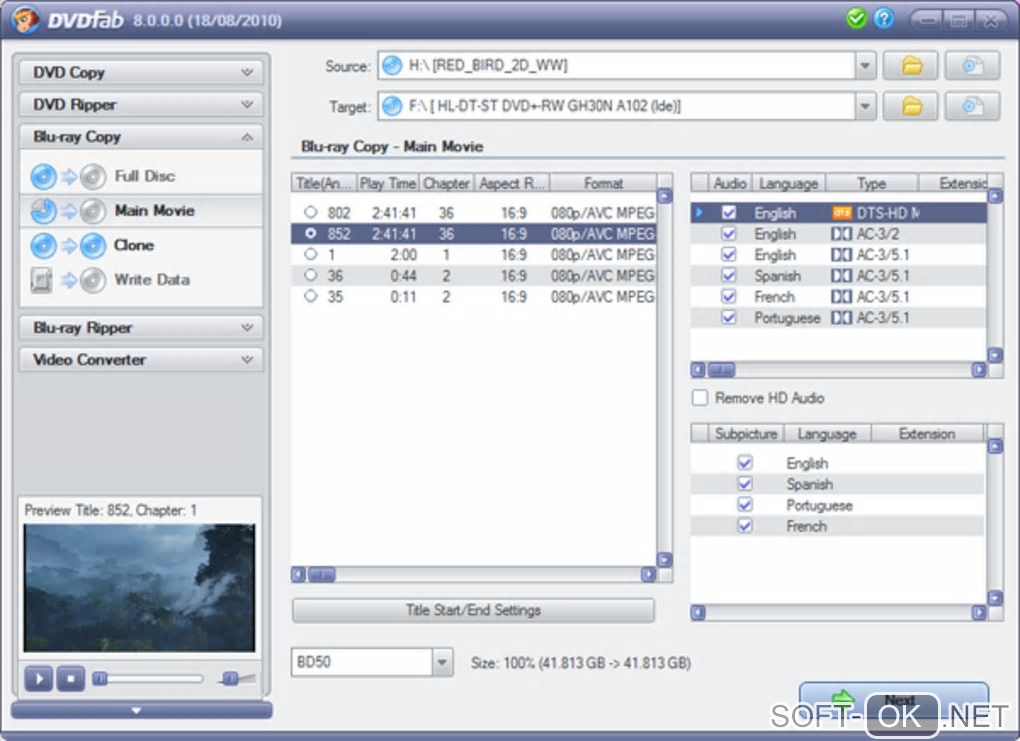
Task: Play the title preview
Action: [x=38, y=679]
